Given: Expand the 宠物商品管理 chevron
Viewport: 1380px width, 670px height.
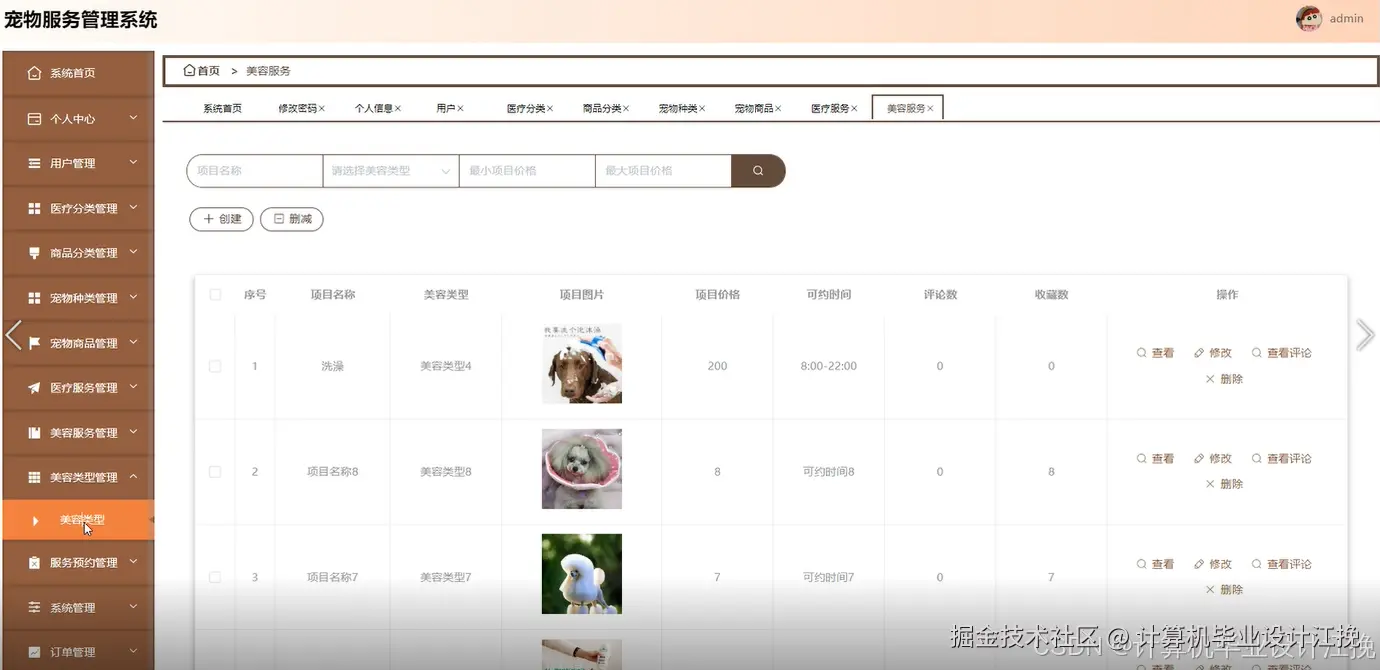Looking at the screenshot, I should tap(133, 342).
